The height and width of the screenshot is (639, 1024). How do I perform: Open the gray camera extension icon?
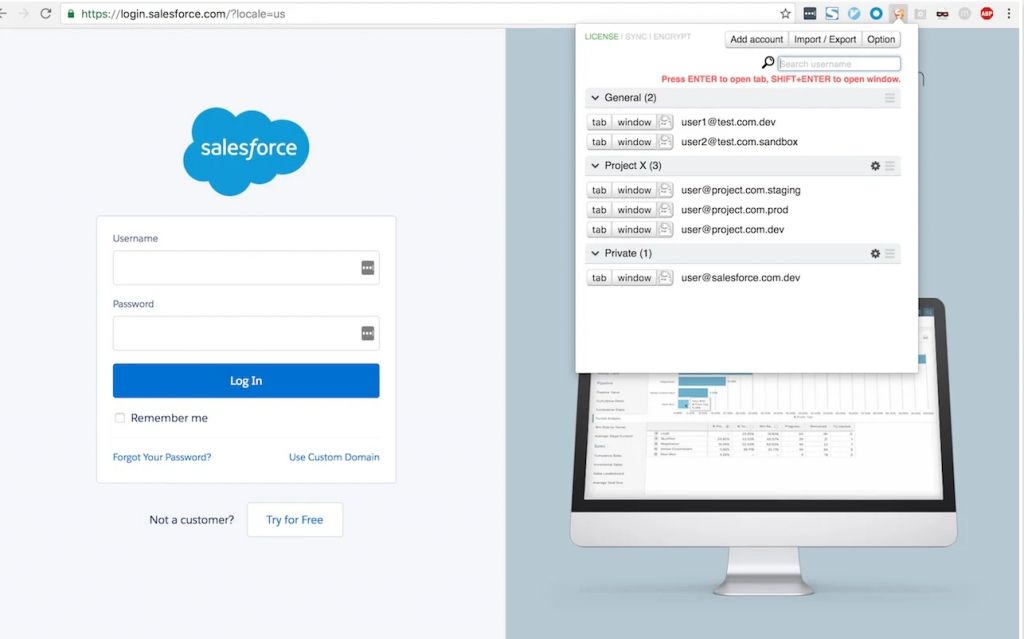click(x=921, y=14)
